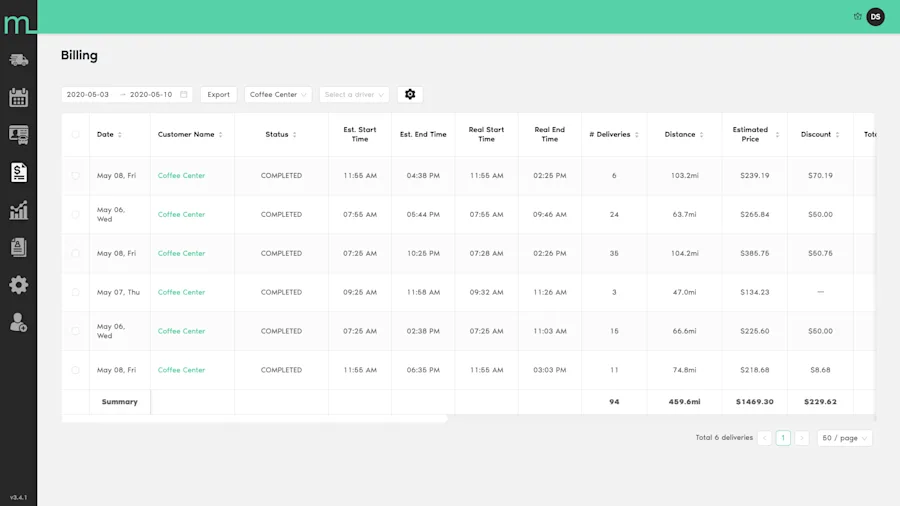This screenshot has height=506, width=900.
Task: Open the Select a driver dropdown
Action: pos(354,94)
